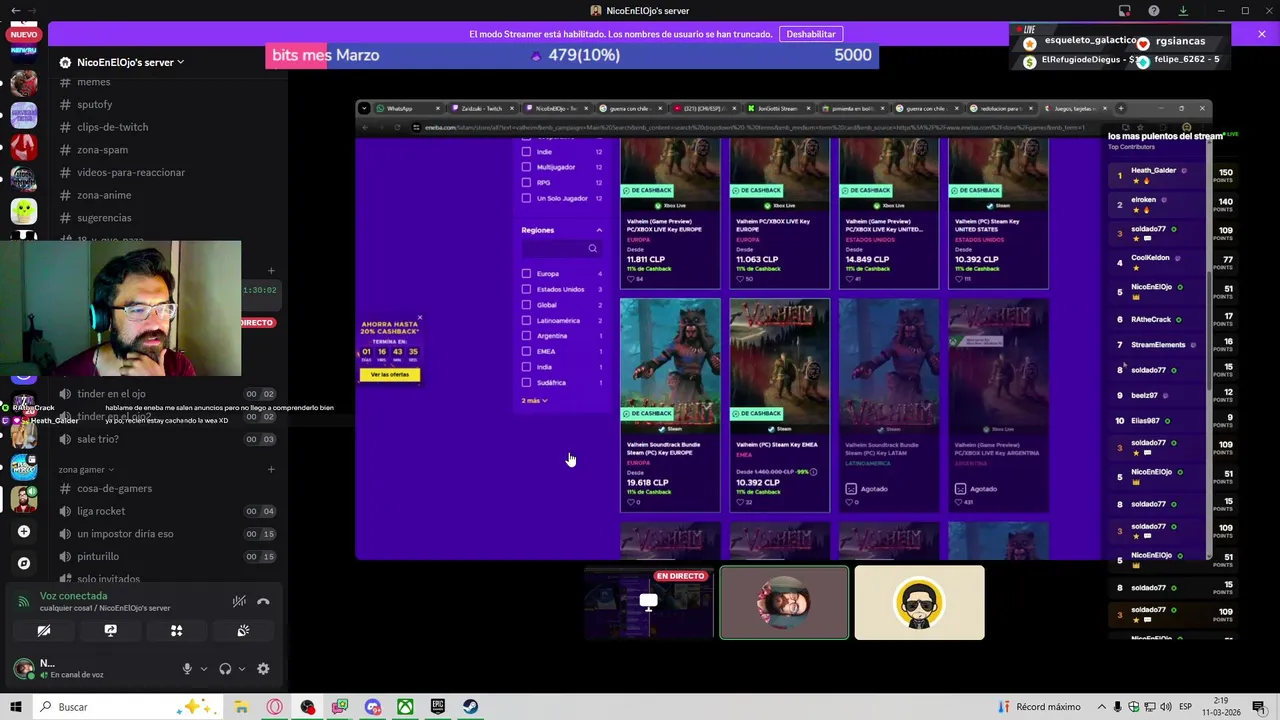Close the cashback promo popup
This screenshot has width=1280, height=720.
(420, 318)
